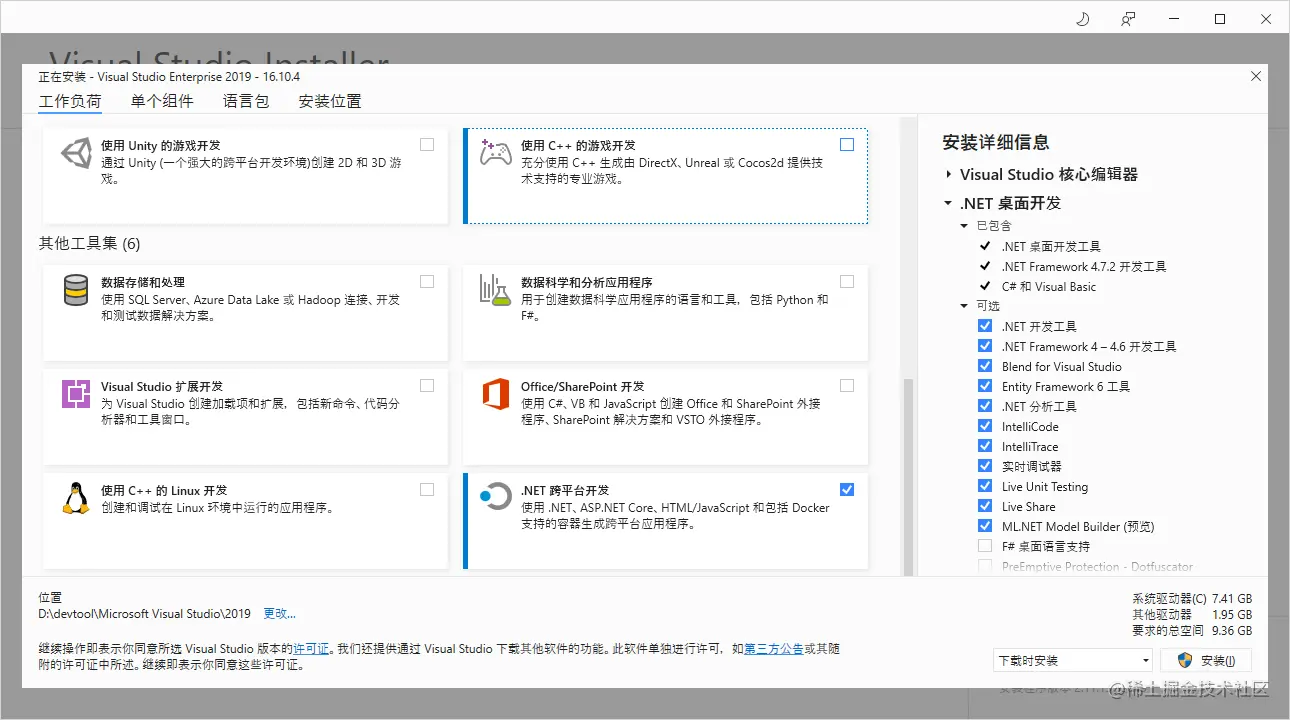The height and width of the screenshot is (720, 1290).
Task: Uncheck the 实时调试器 component
Action: [984, 466]
